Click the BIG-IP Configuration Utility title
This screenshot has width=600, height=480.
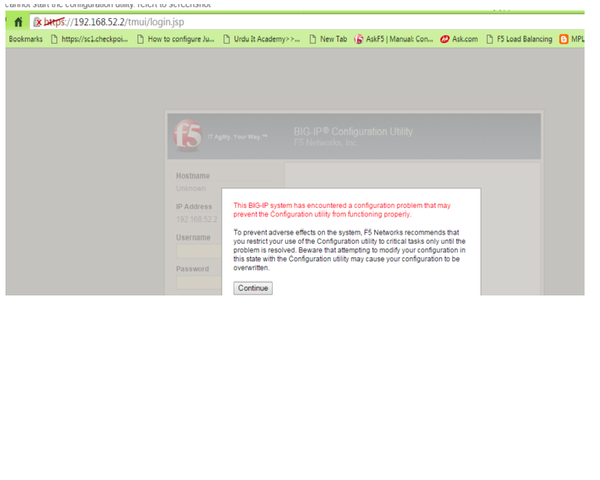click(353, 132)
